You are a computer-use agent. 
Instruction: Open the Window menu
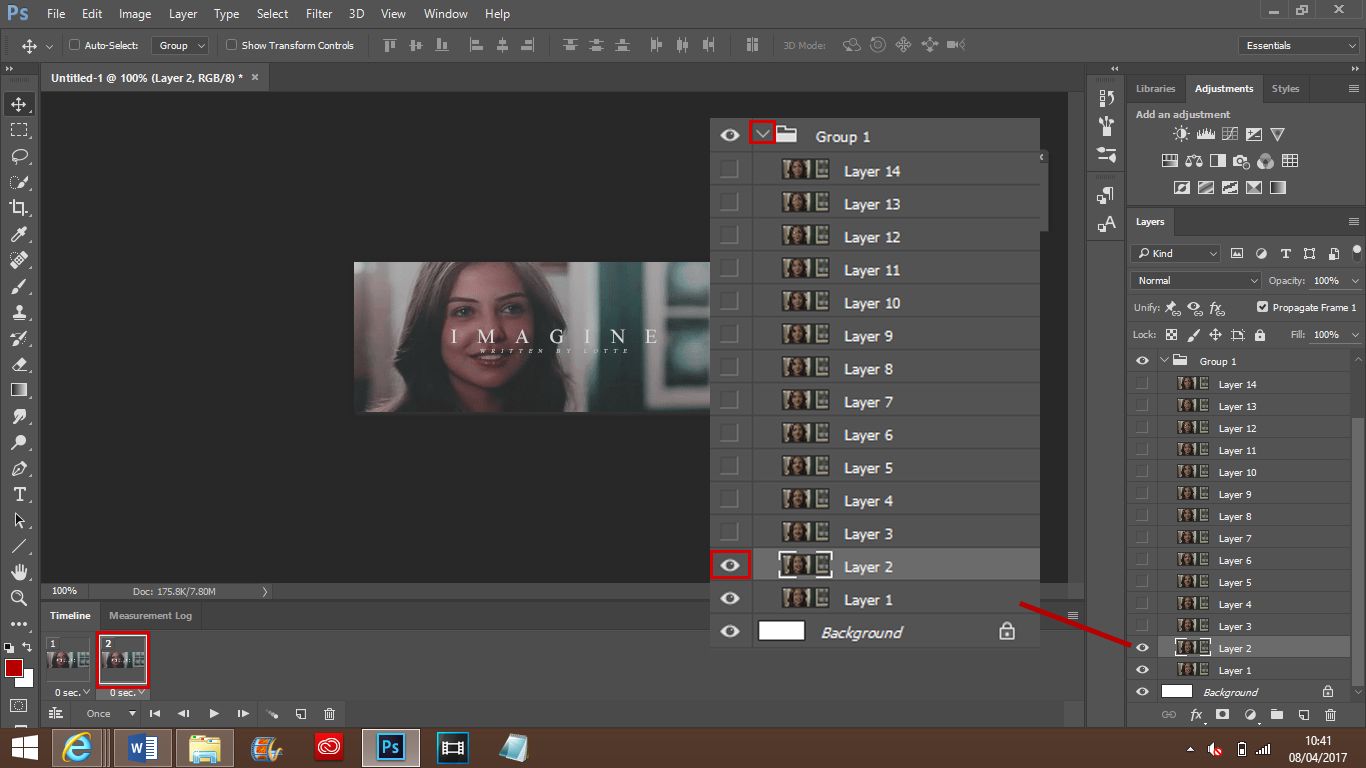[x=445, y=14]
